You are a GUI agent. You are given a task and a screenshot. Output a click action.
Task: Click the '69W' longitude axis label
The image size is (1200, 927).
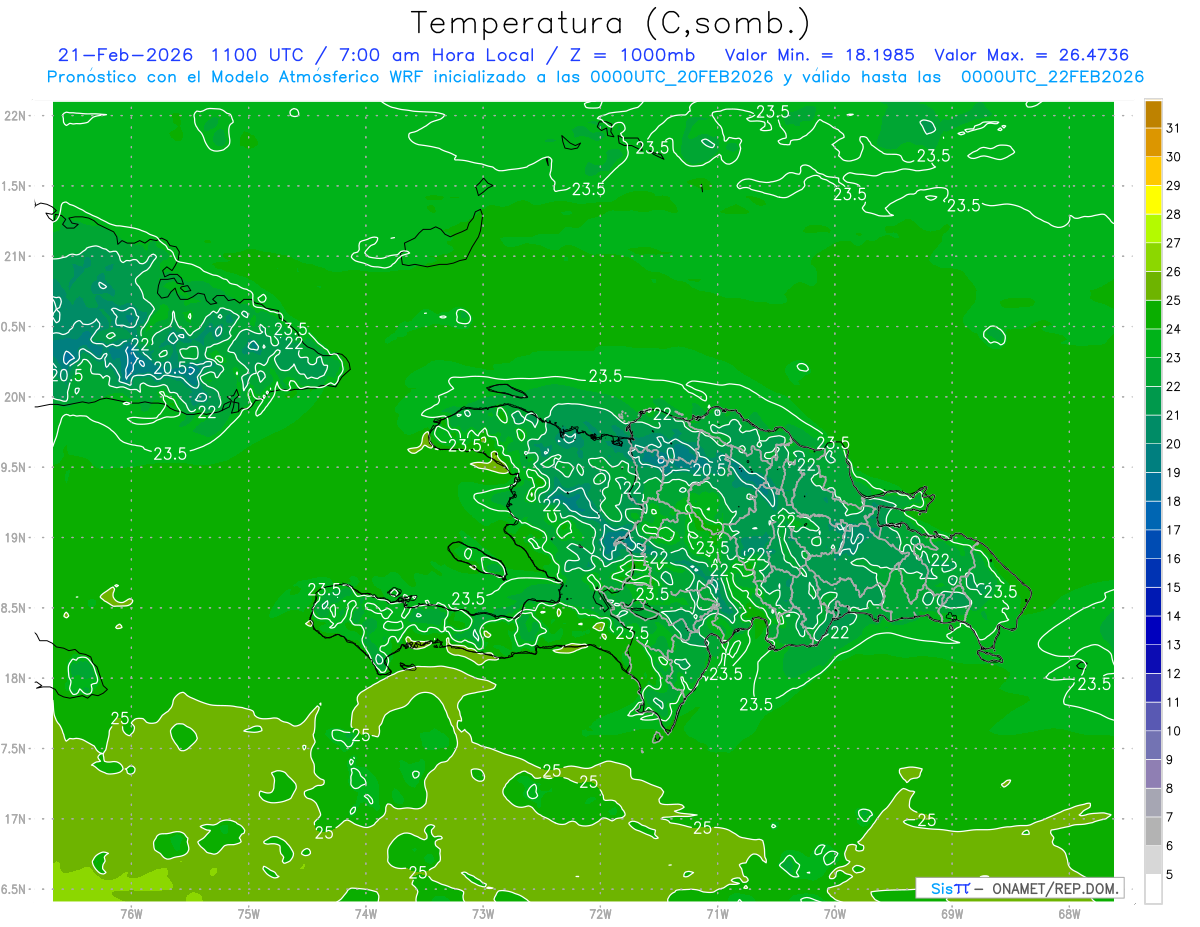[x=952, y=914]
